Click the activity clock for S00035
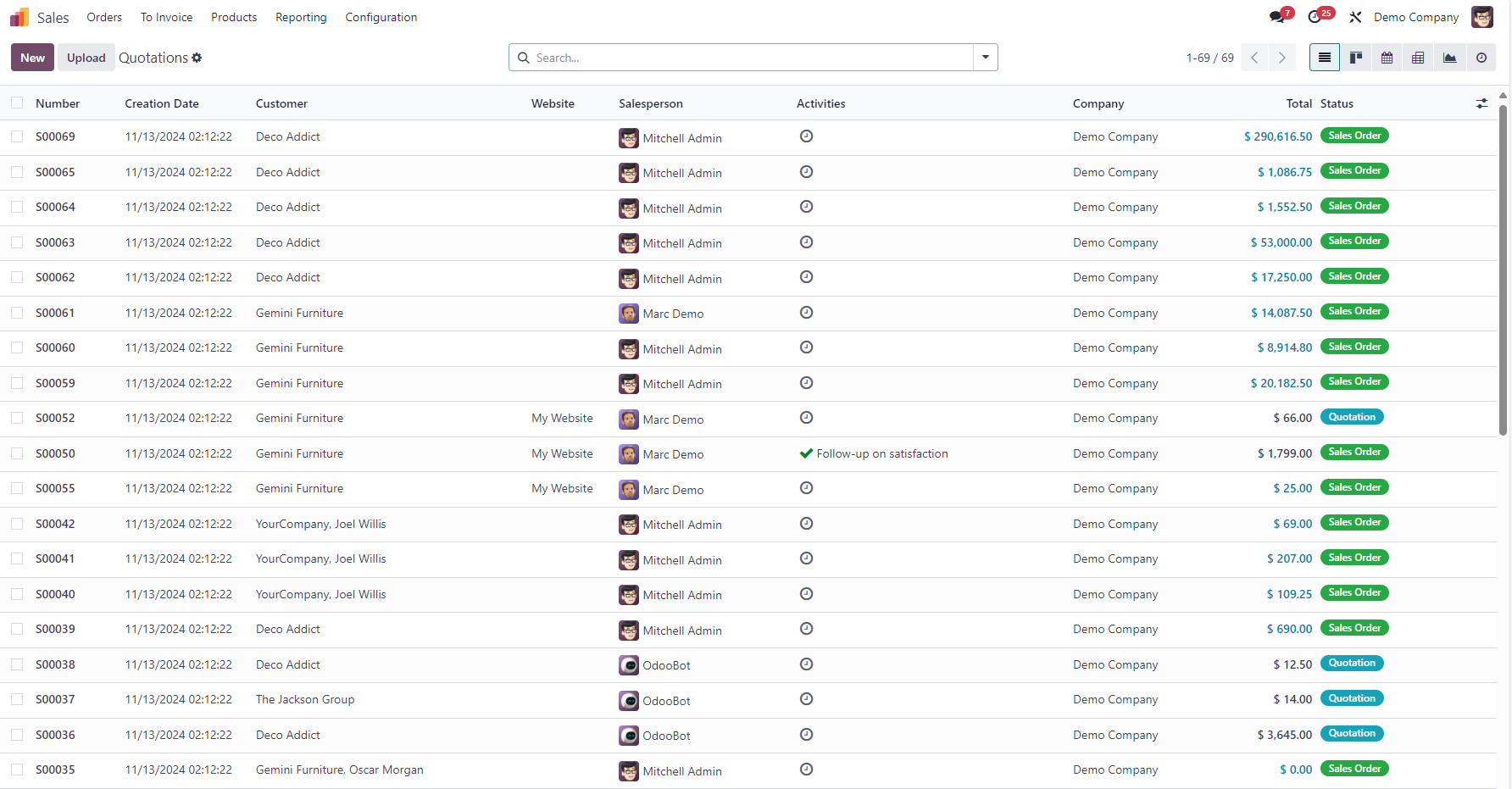 coord(807,770)
